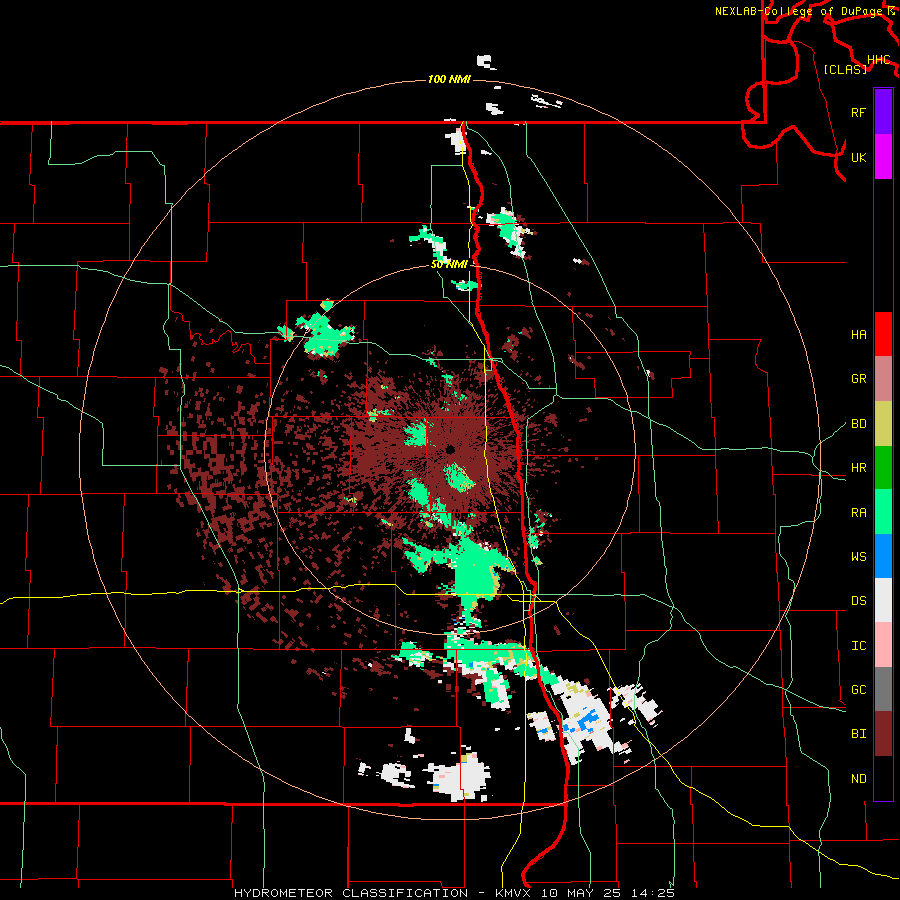Viewport: 900px width, 900px height.
Task: Click the HA red legend swatch
Action: click(x=883, y=334)
